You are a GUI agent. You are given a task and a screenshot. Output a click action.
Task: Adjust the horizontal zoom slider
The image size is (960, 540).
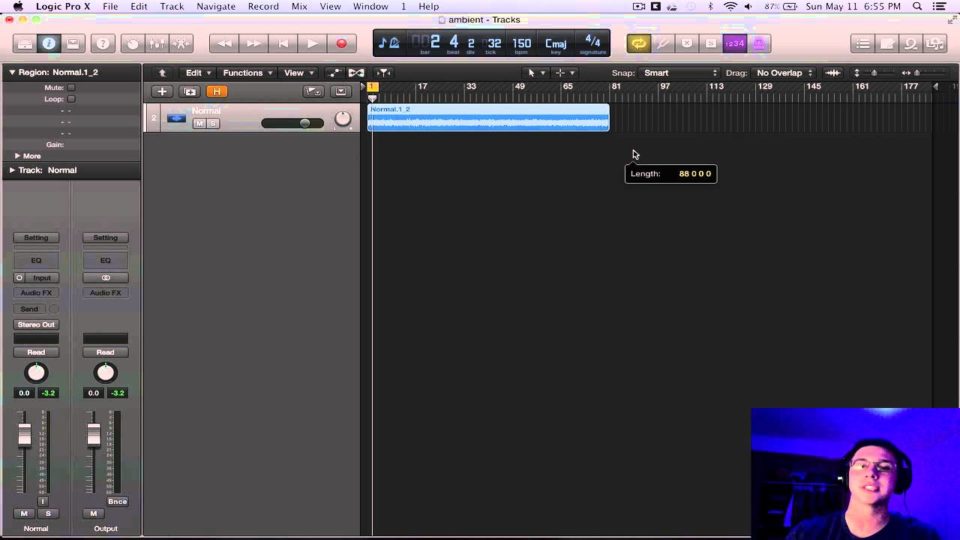[917, 73]
